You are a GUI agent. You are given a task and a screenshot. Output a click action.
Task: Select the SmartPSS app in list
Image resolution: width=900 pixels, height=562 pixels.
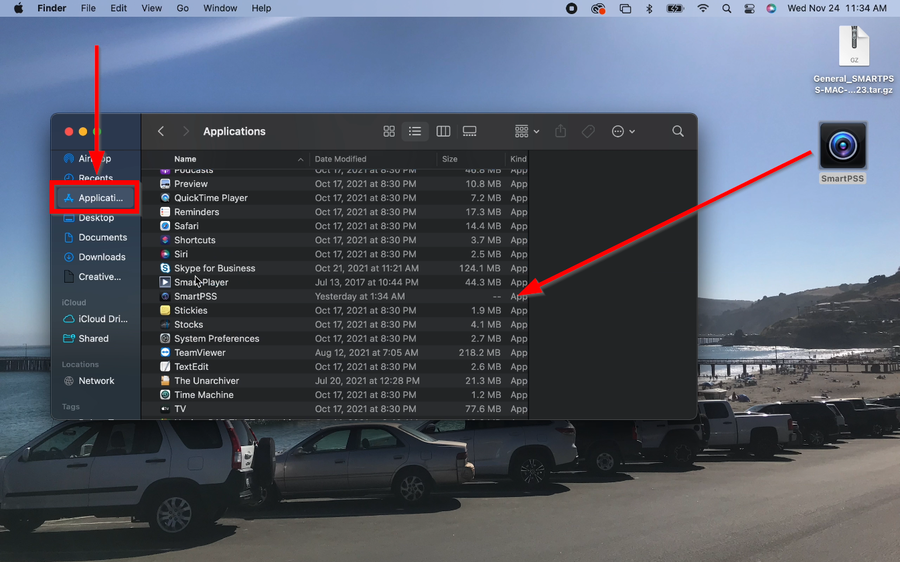click(195, 297)
